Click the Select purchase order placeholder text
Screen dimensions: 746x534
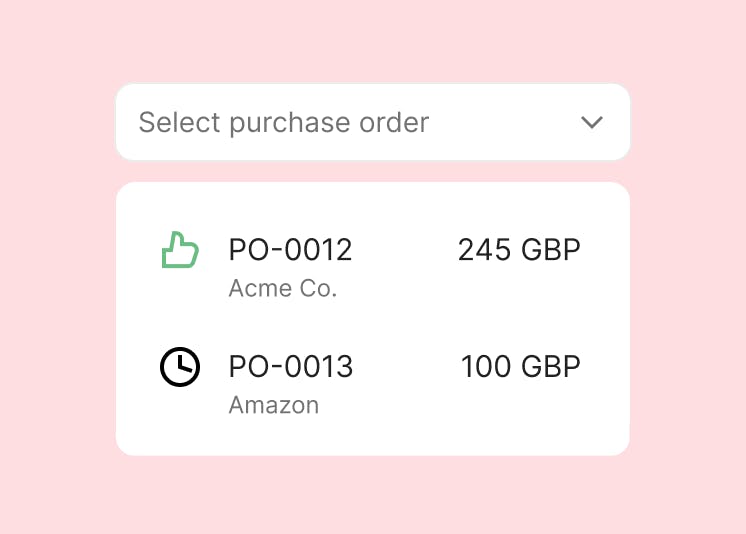[x=284, y=123]
